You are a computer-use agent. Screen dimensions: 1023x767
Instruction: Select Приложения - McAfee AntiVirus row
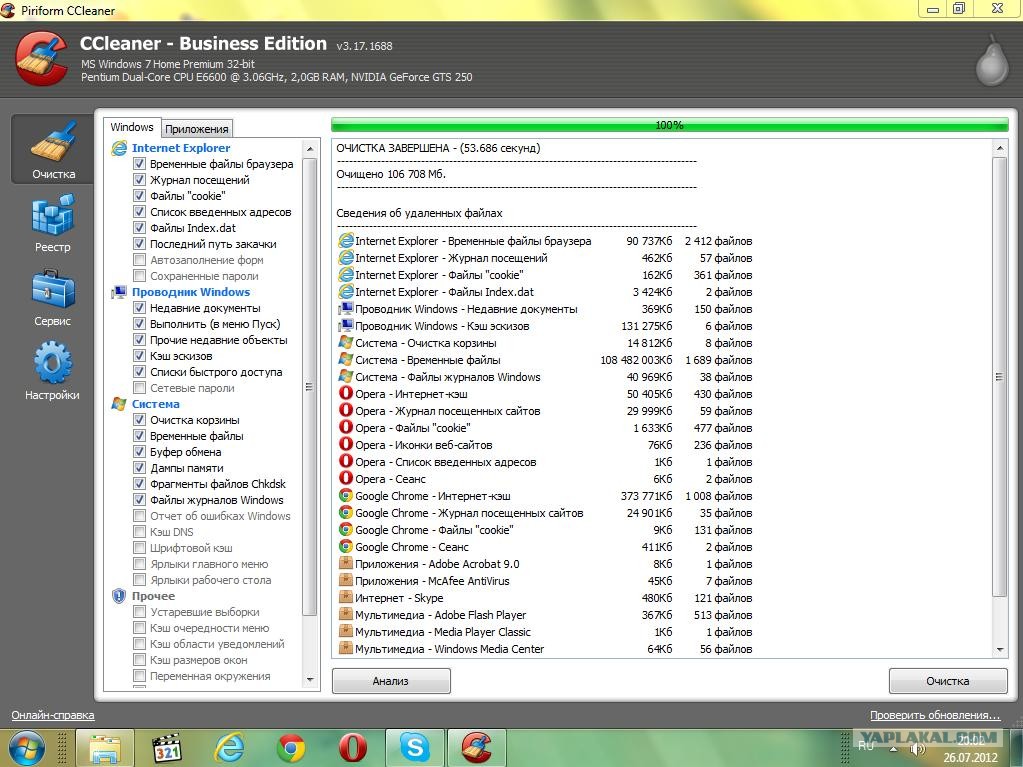tap(545, 580)
